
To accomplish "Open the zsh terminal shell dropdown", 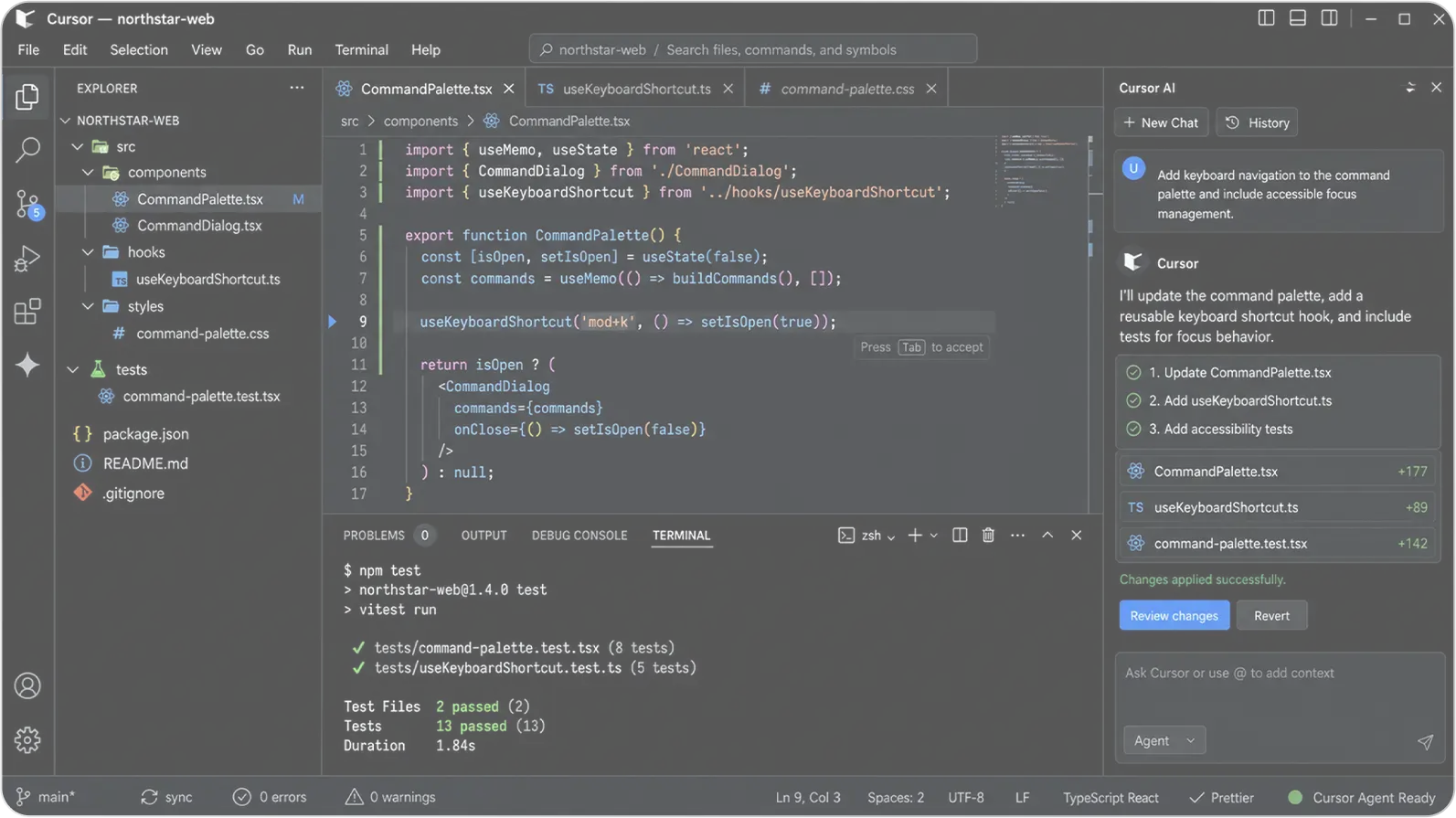I will click(x=866, y=536).
